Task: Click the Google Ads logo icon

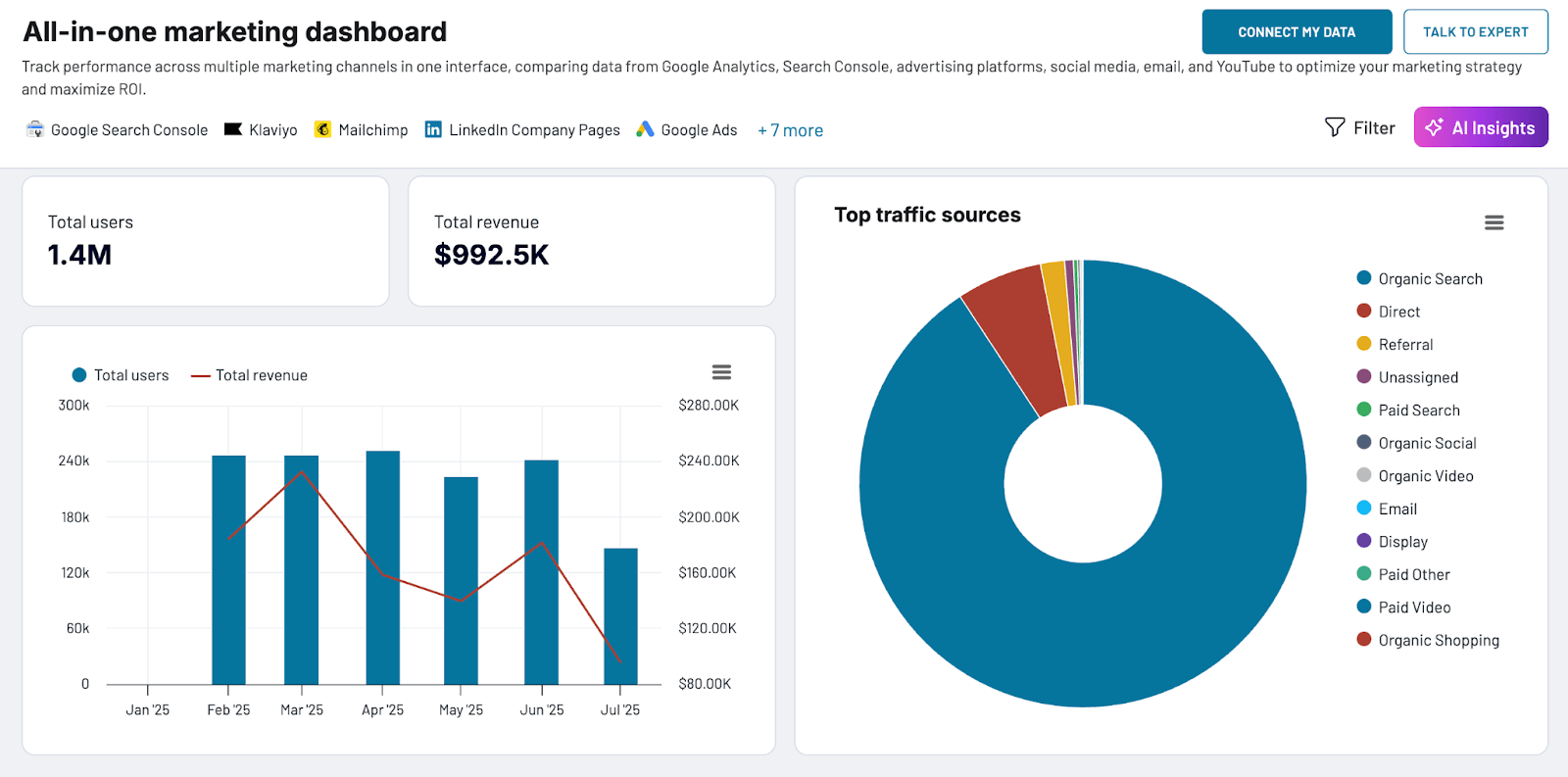Action: click(645, 129)
